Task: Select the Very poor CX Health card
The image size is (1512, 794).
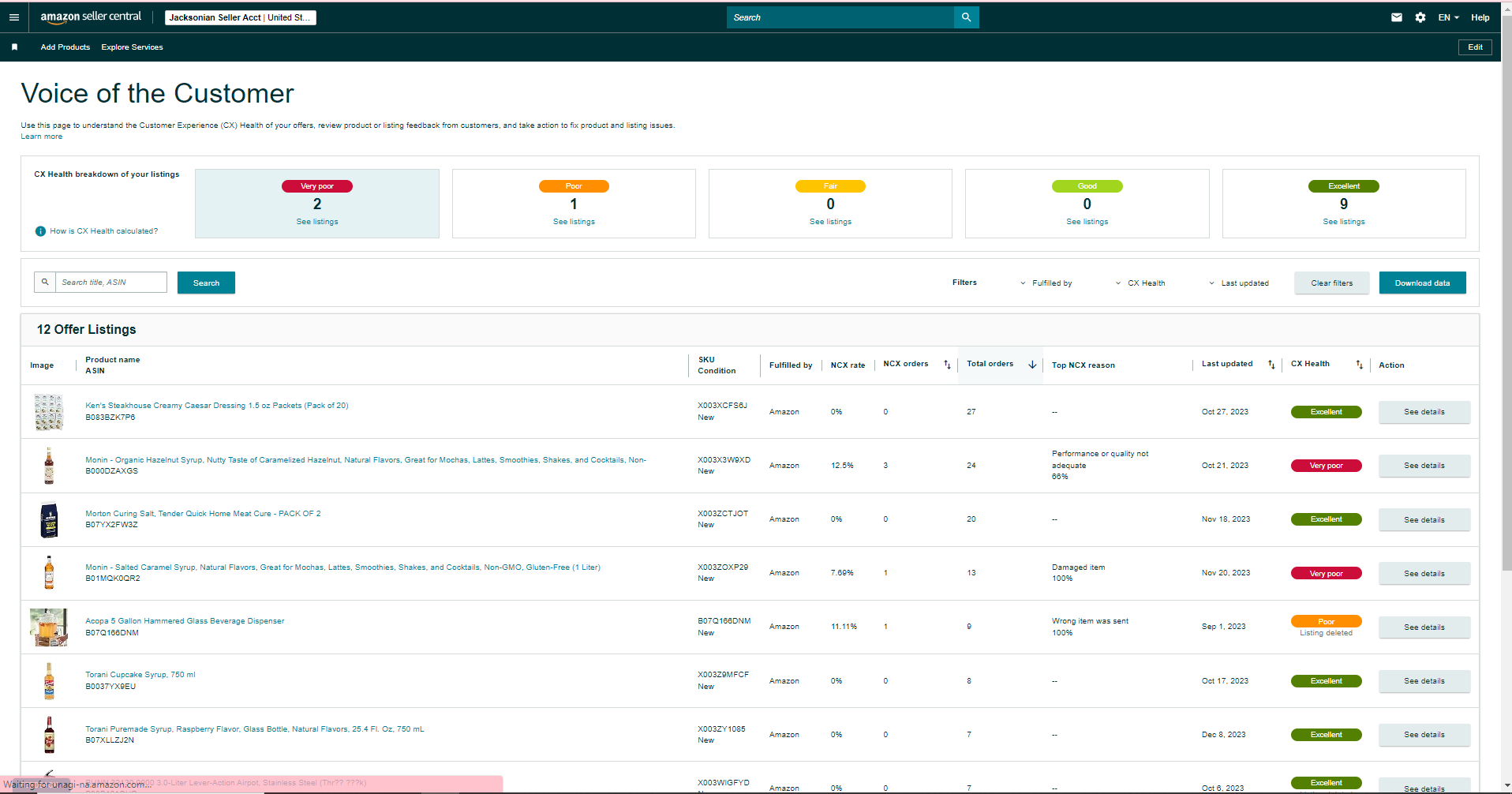Action: coord(317,204)
